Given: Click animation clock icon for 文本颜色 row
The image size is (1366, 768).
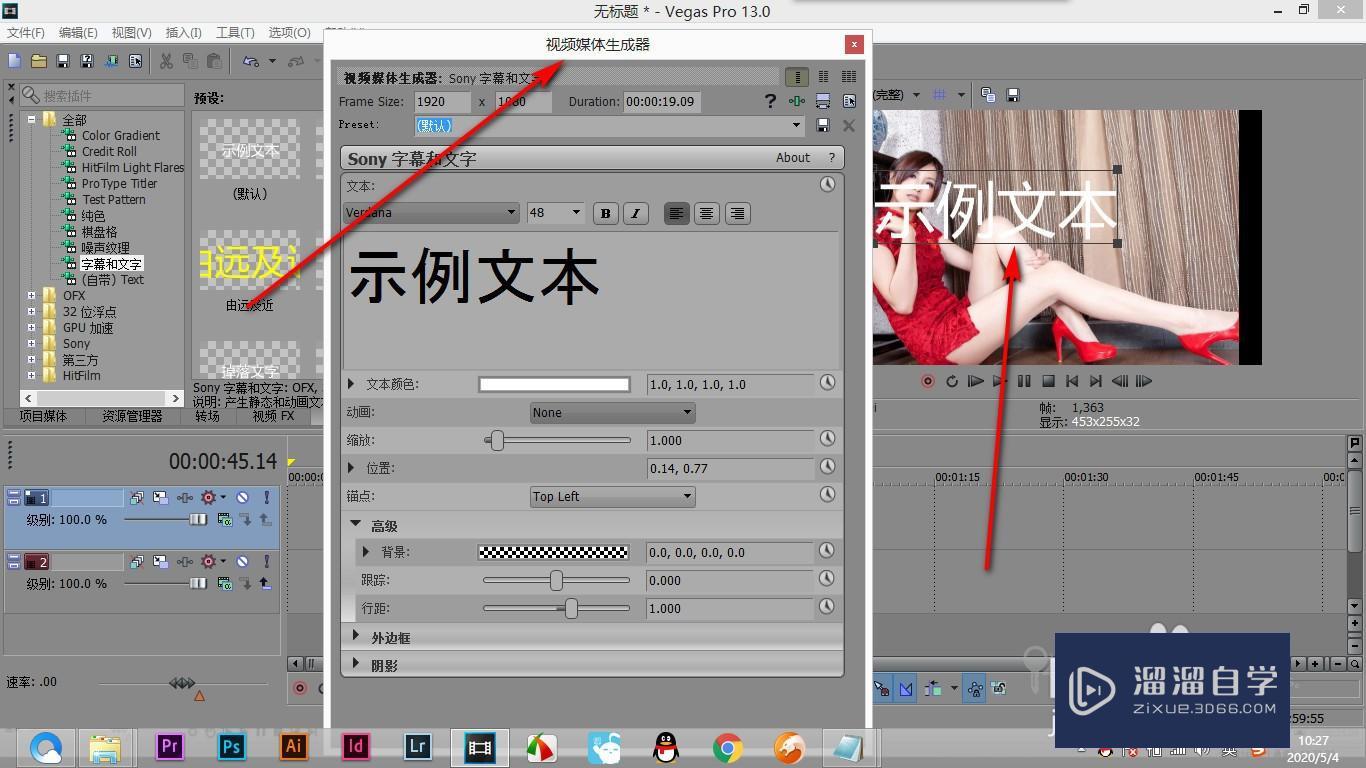Looking at the screenshot, I should (x=827, y=383).
